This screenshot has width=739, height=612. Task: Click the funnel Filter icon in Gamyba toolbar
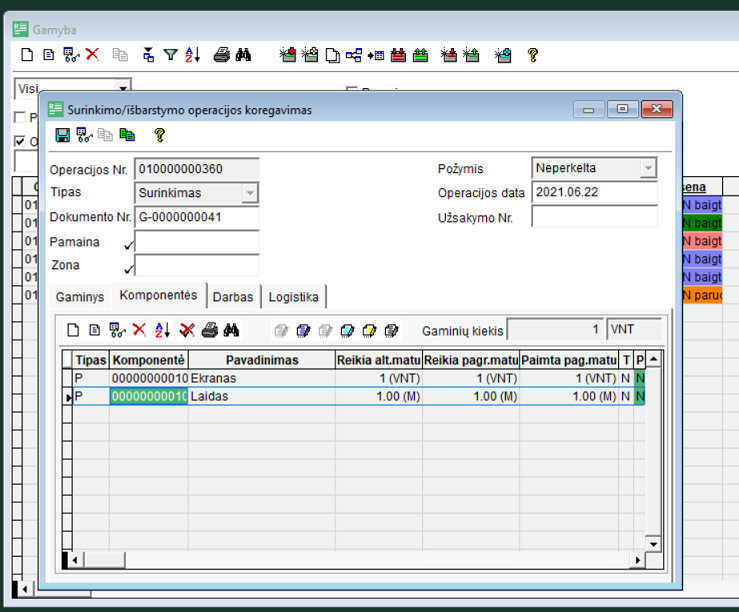point(171,55)
